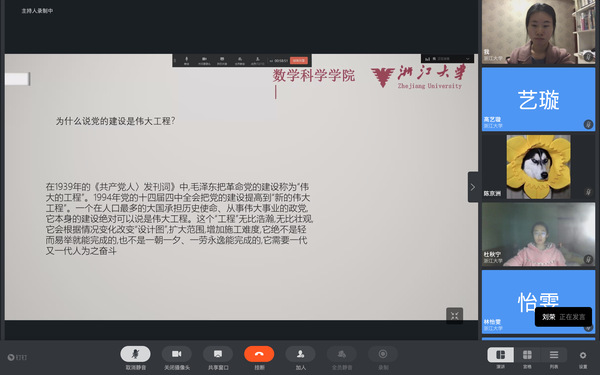Turn off camera using 关闭摄像头 button
Image resolution: width=600 pixels, height=375 pixels.
[177, 354]
